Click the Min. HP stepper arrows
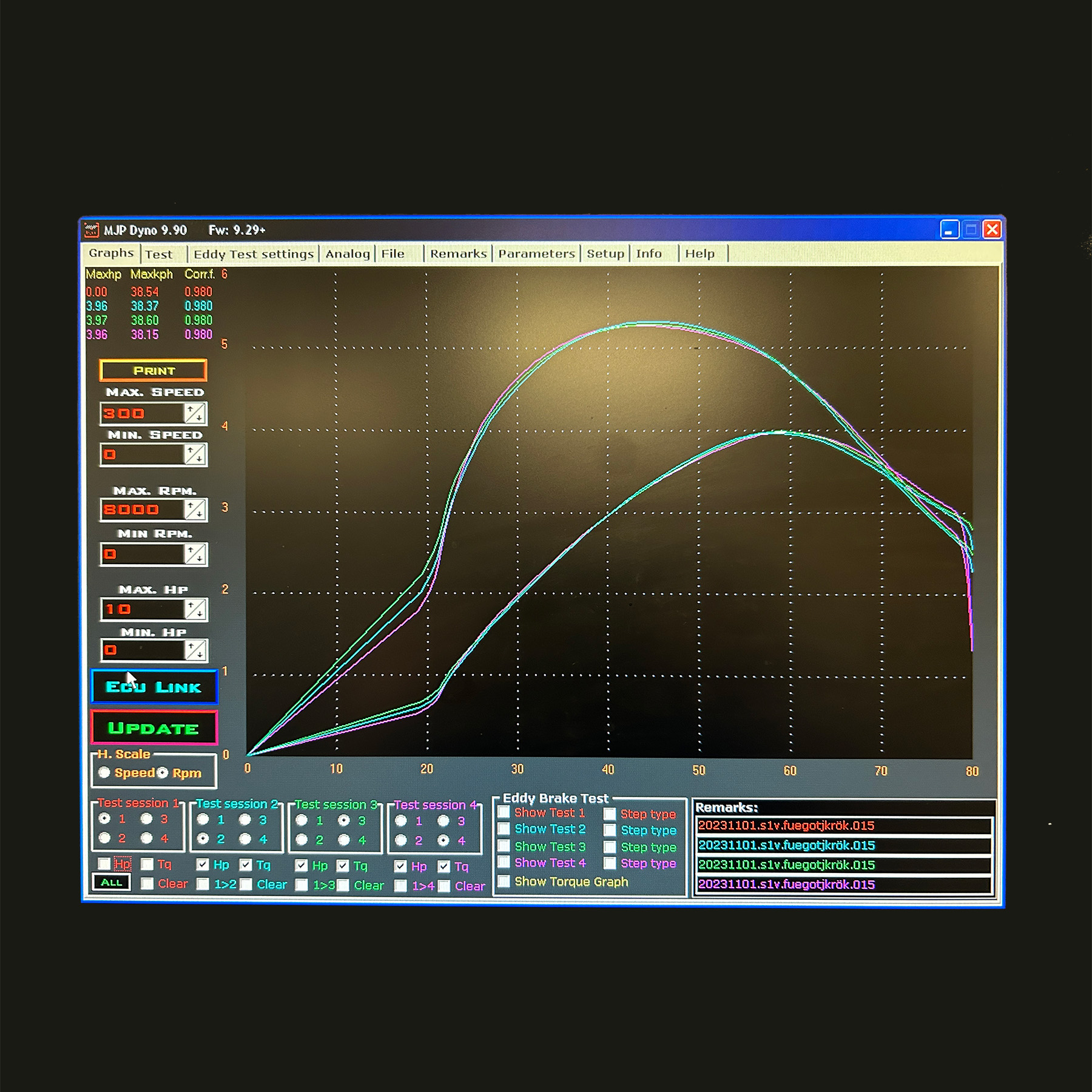Viewport: 1092px width, 1092px height. tap(195, 650)
